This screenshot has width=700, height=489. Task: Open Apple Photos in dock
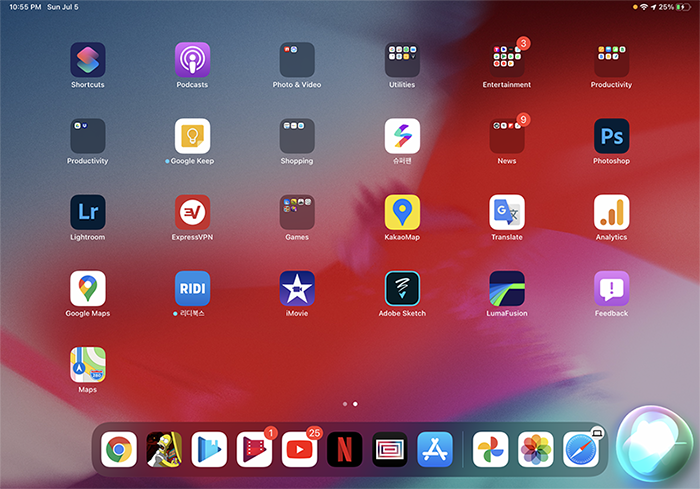click(x=535, y=449)
